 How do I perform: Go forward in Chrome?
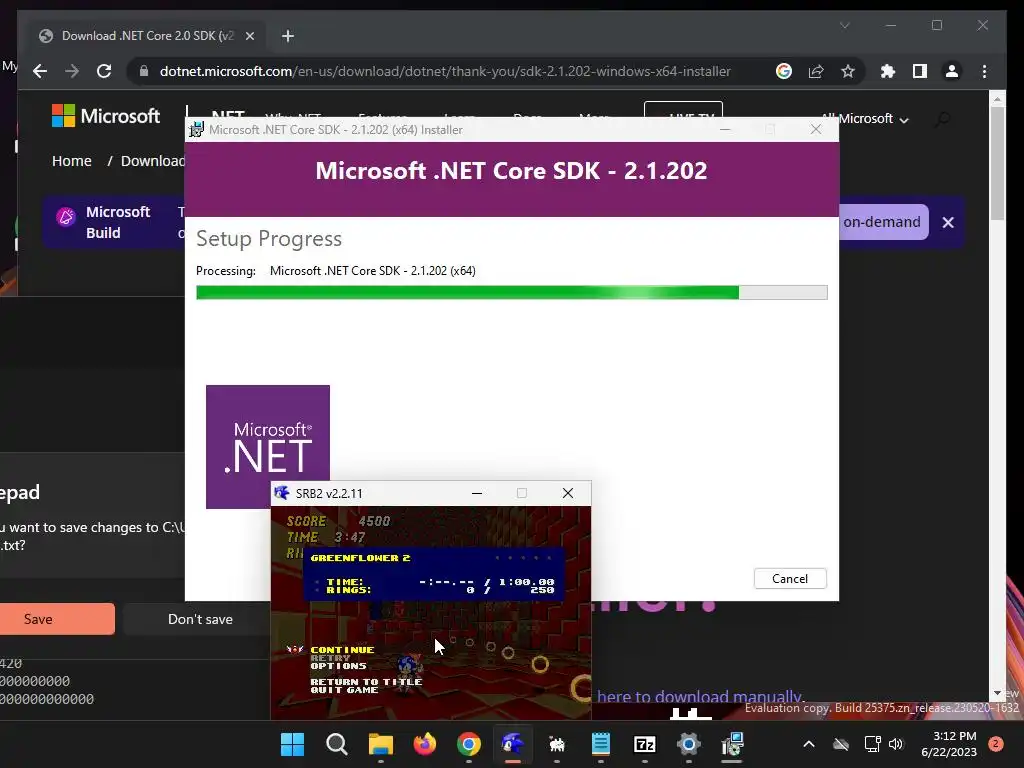(72, 71)
